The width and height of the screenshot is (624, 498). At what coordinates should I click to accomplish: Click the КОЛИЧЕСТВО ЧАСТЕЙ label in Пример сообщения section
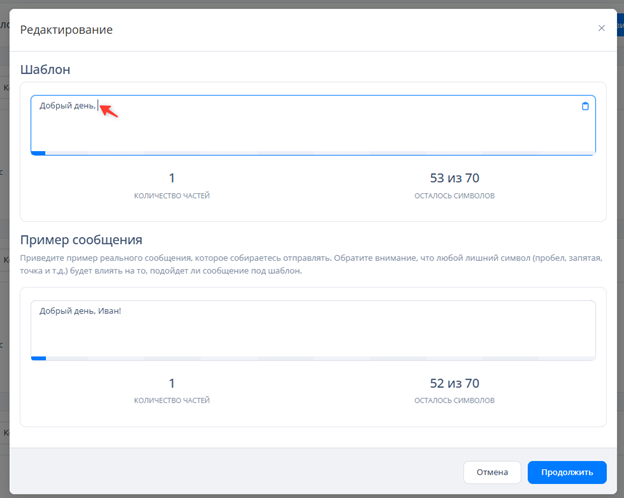172,400
